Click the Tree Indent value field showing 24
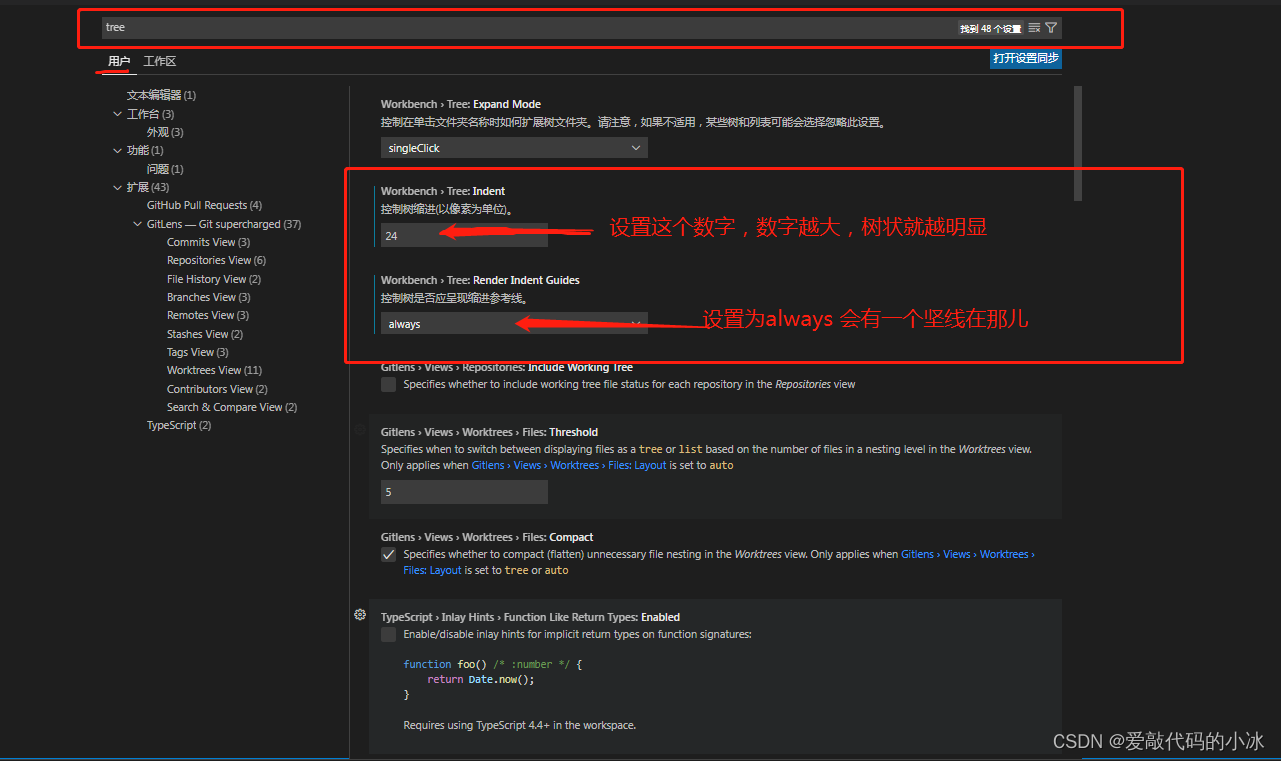The height and width of the screenshot is (761, 1281). [464, 236]
